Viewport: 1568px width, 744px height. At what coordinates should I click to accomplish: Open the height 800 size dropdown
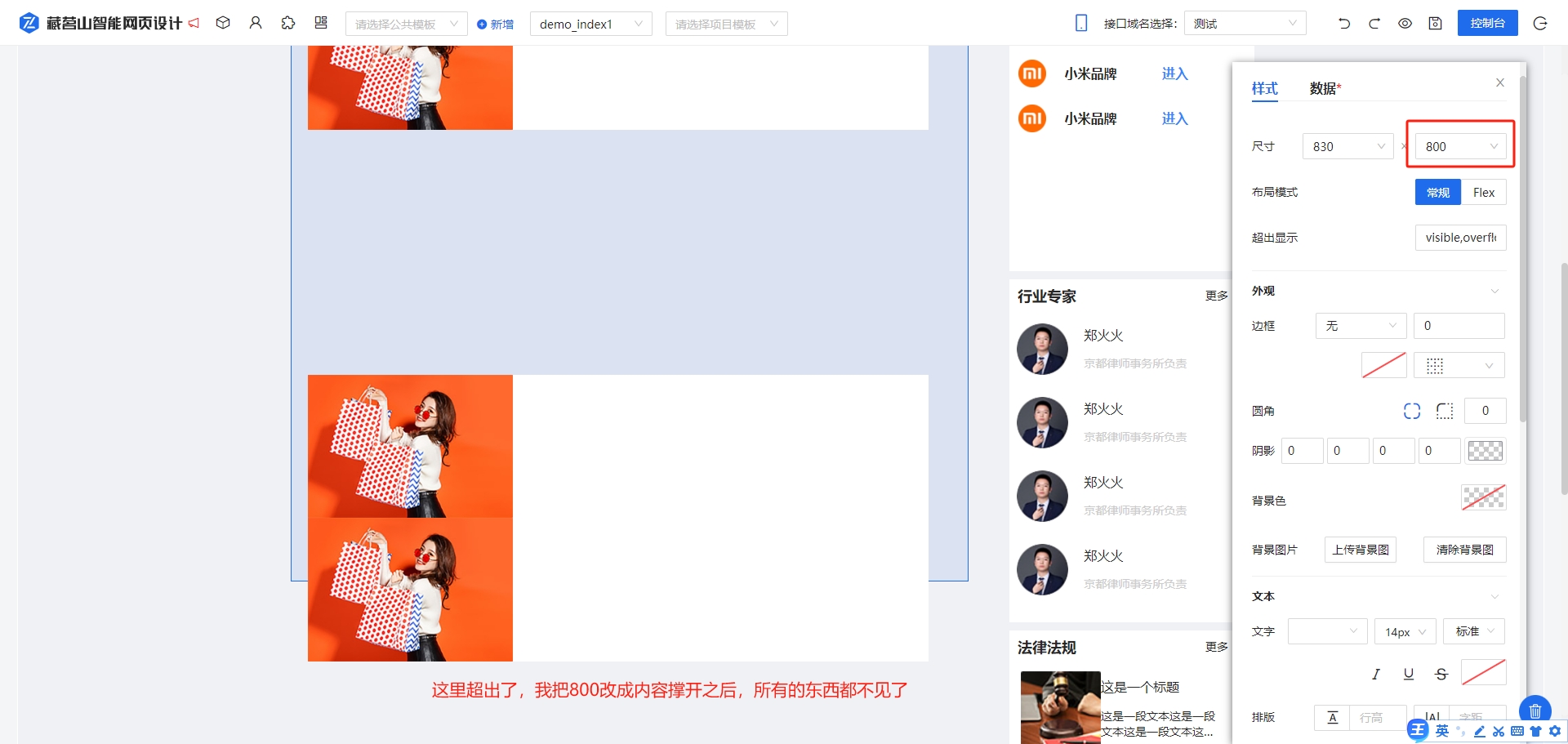point(1461,146)
